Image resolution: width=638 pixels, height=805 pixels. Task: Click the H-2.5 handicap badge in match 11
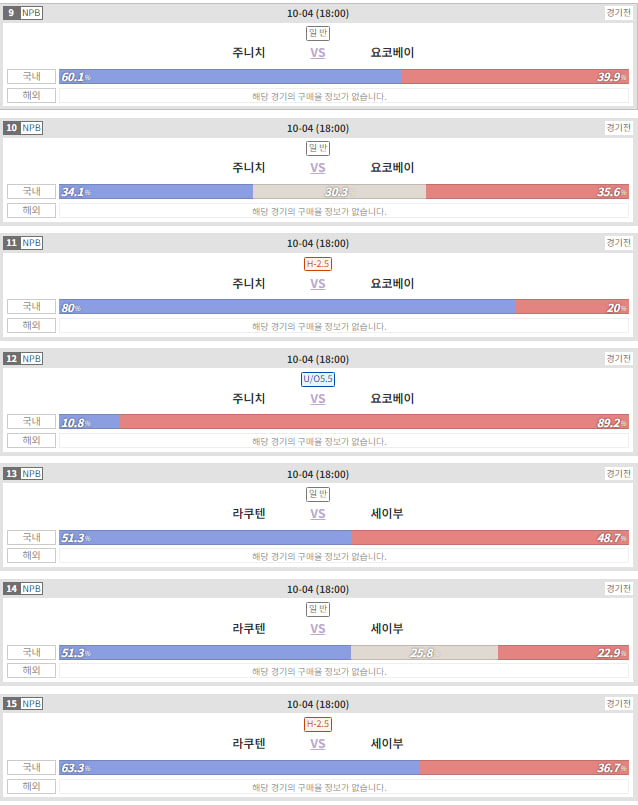[x=318, y=264]
